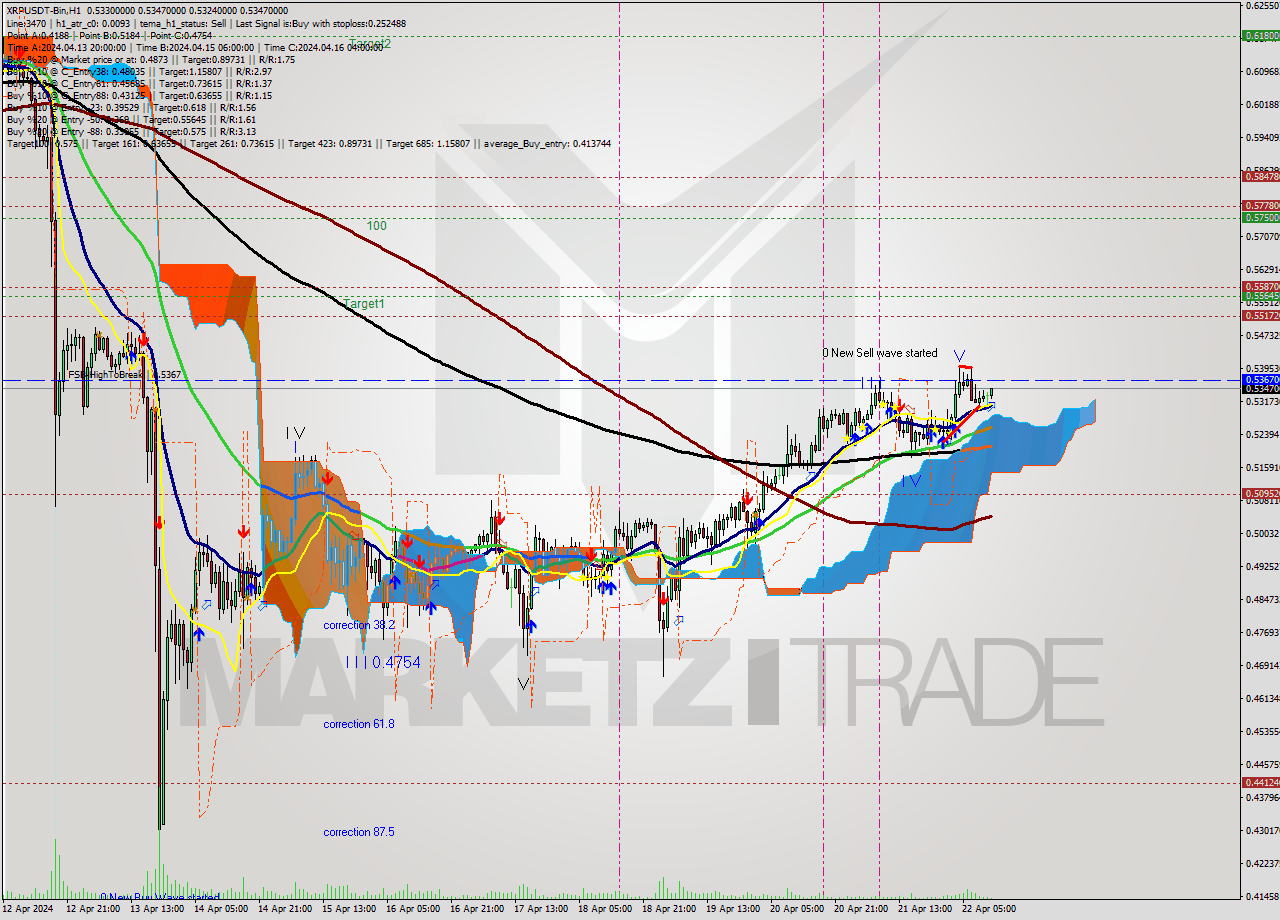Image resolution: width=1280 pixels, height=920 pixels.
Task: Click the red 0.58478 price tag
Action: click(1260, 177)
